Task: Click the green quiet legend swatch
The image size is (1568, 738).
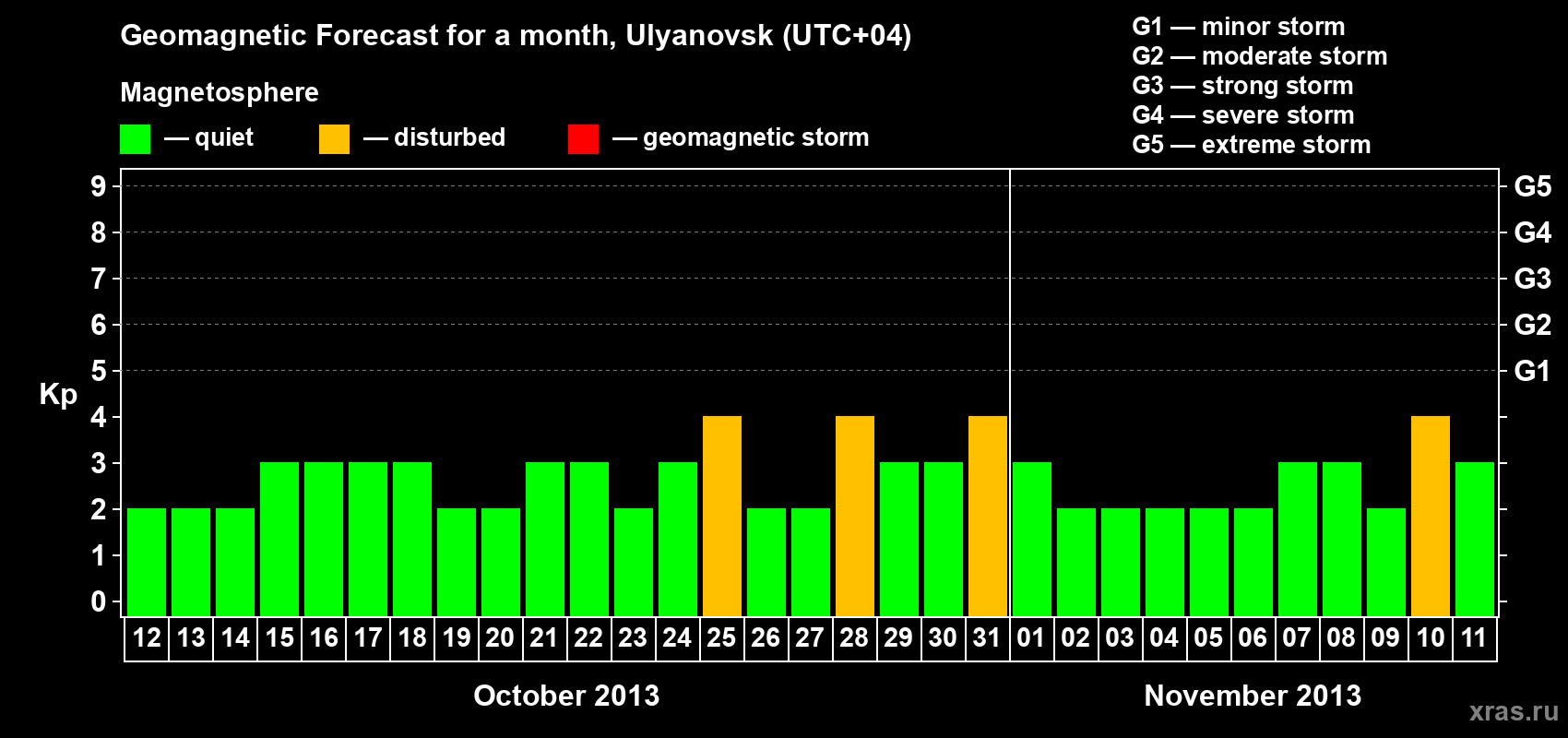Action: pos(135,139)
